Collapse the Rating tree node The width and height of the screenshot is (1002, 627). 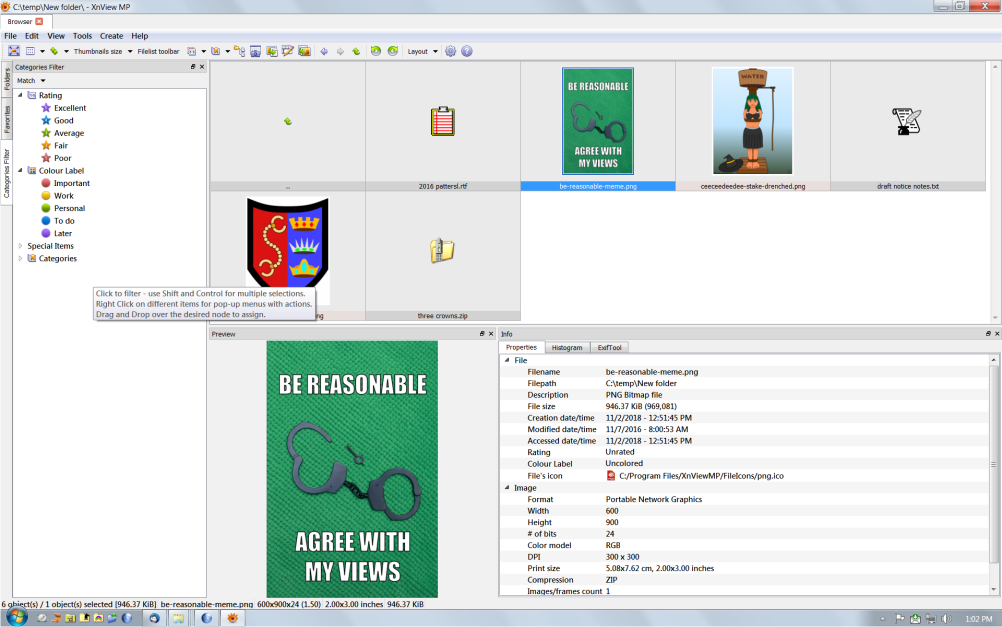pyautogui.click(x=20, y=96)
